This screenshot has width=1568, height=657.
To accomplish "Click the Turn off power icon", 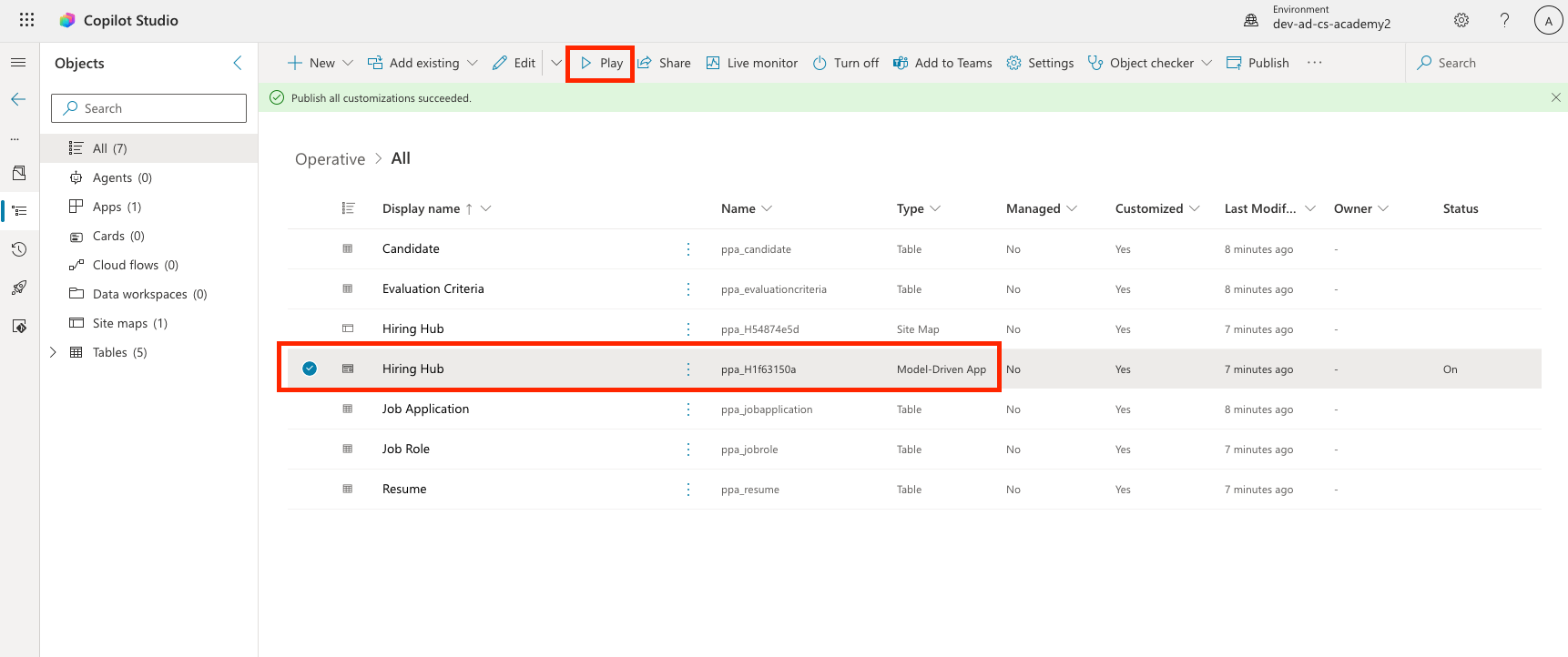I will tap(820, 63).
